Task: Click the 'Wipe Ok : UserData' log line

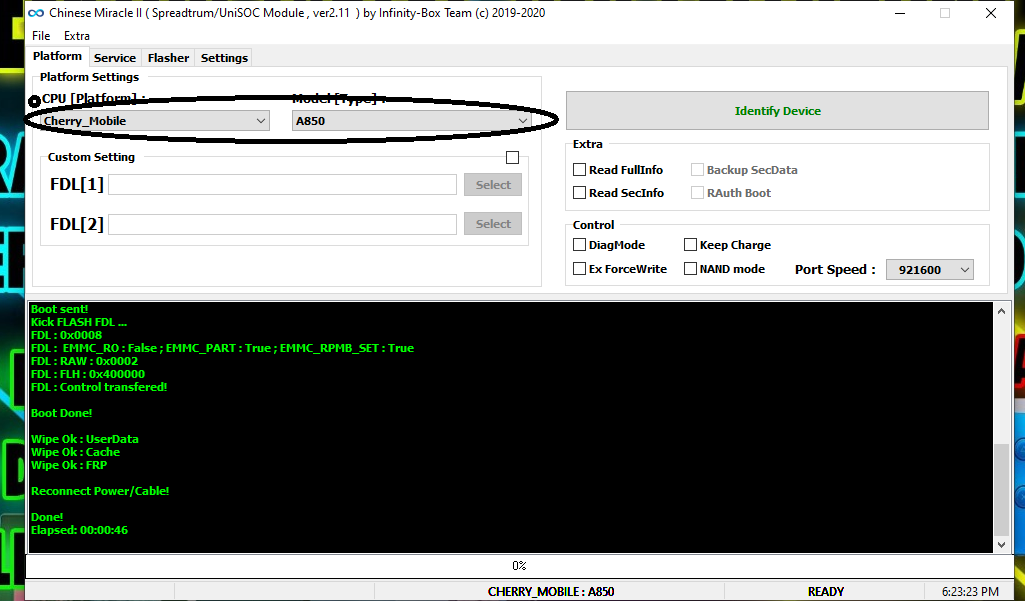Action: click(x=84, y=439)
